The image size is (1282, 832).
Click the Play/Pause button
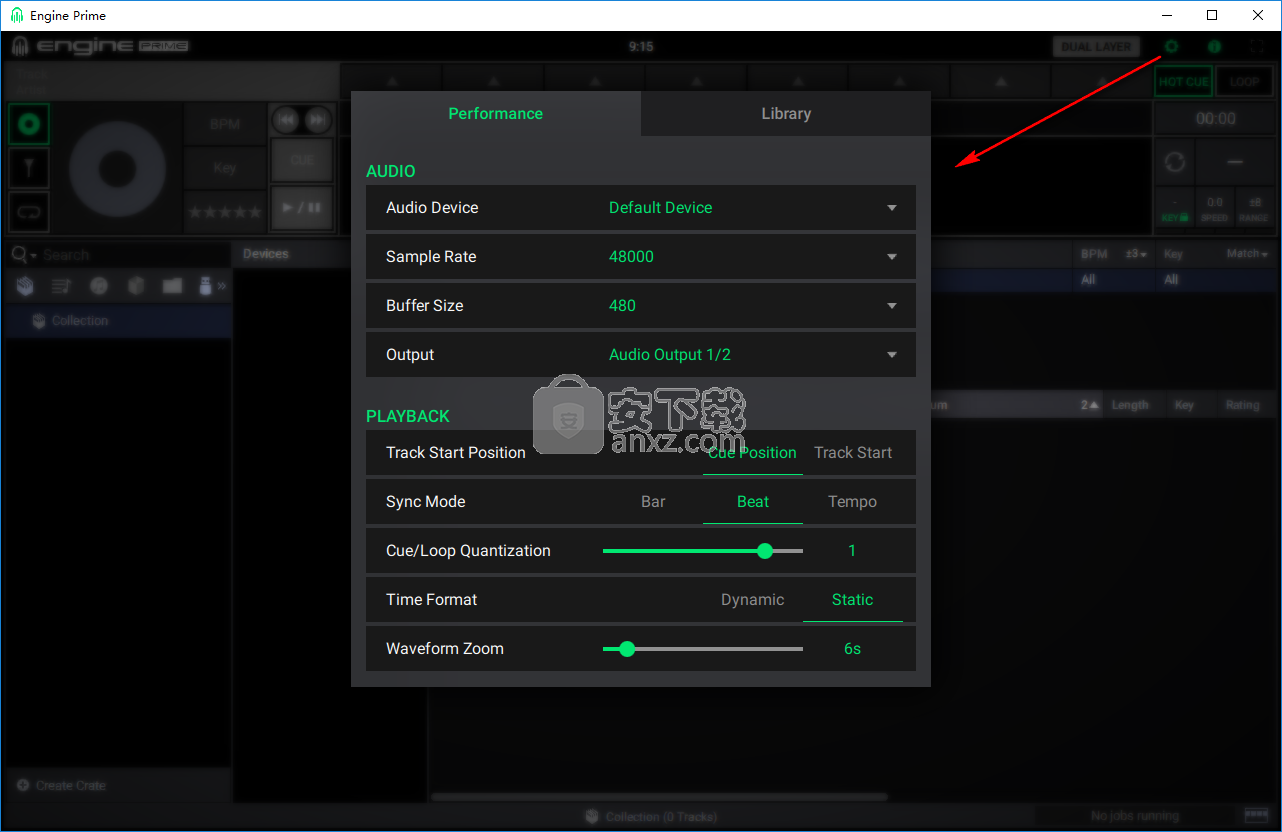click(x=301, y=208)
